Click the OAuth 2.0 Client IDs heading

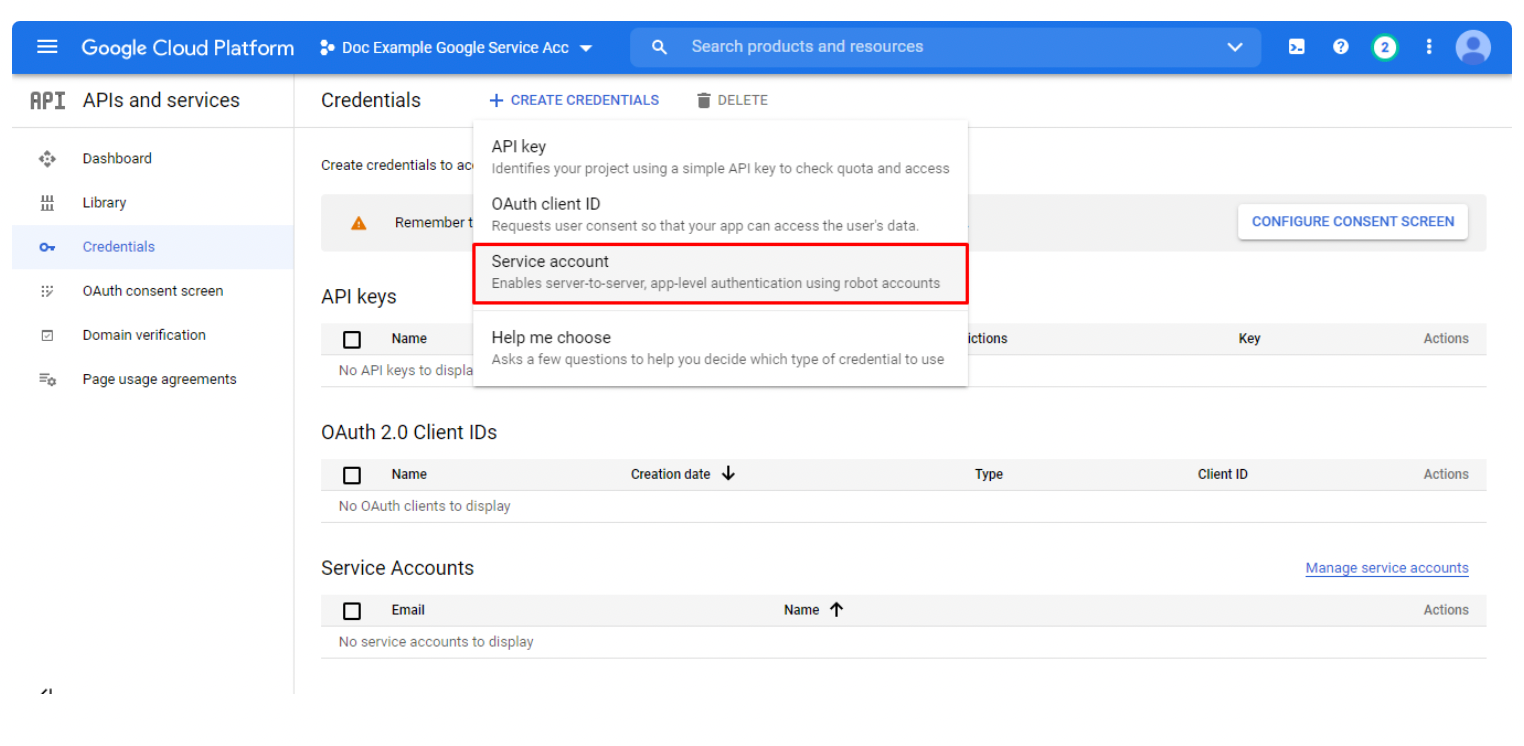pos(409,432)
